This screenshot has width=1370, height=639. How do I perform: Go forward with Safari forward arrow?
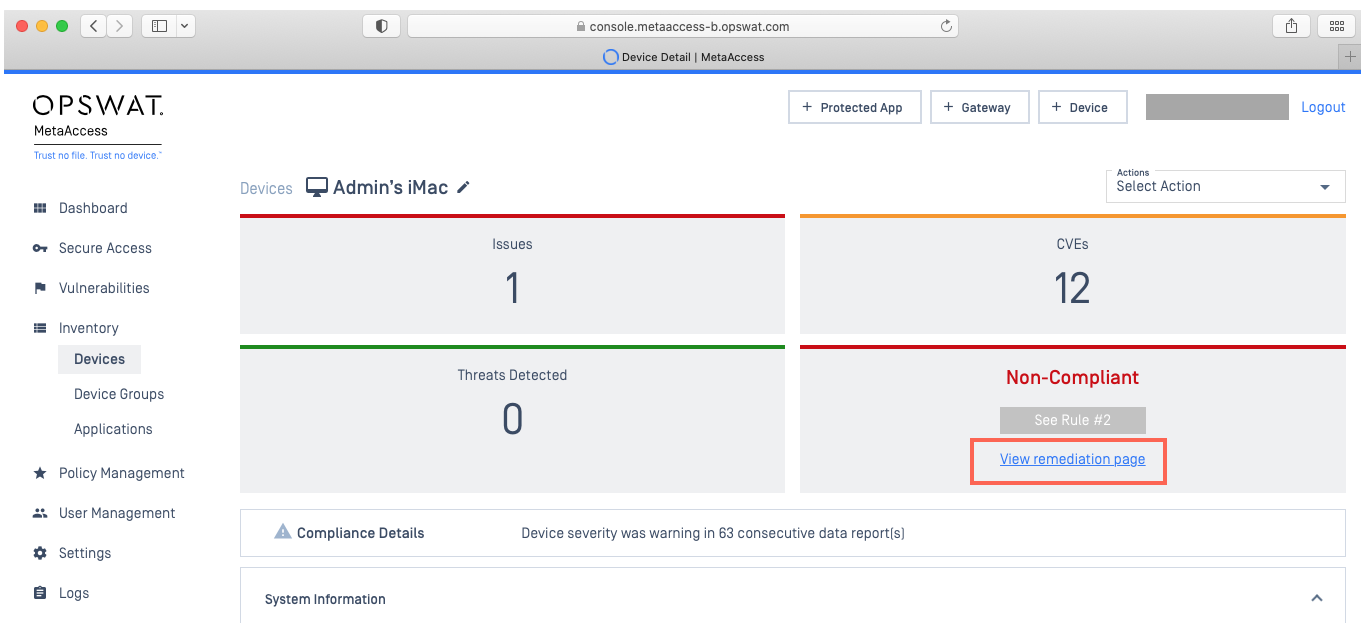(119, 26)
